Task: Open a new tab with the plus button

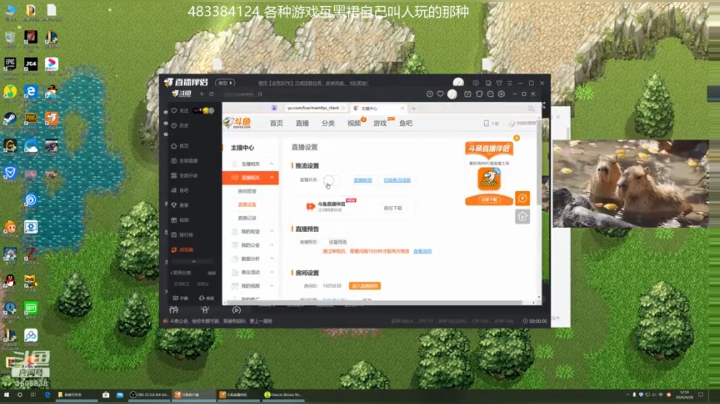Action: tap(413, 108)
